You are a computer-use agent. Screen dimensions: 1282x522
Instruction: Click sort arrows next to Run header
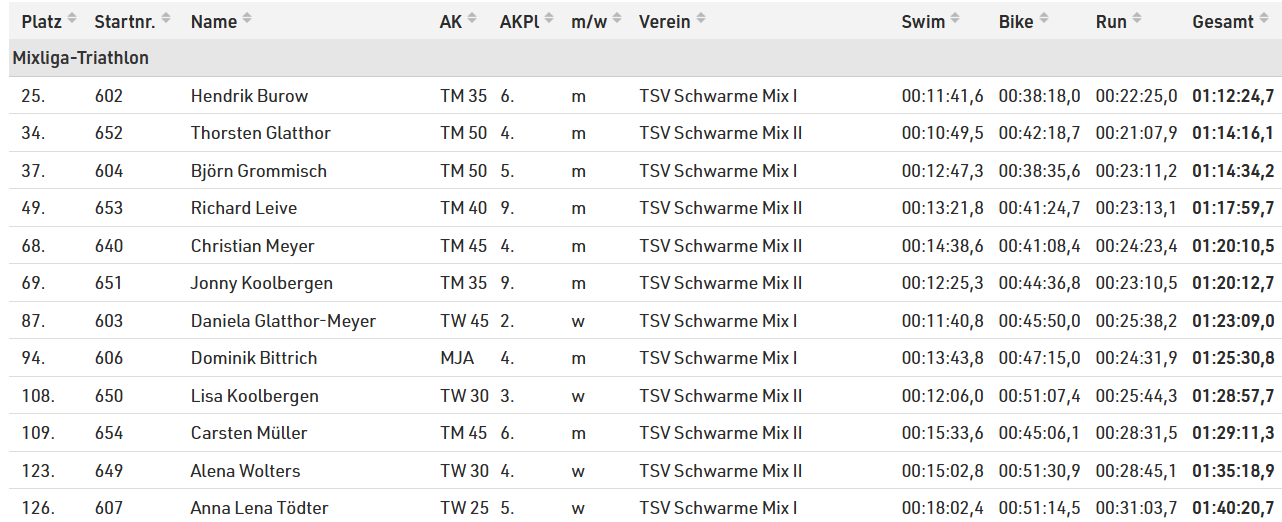tap(1137, 19)
